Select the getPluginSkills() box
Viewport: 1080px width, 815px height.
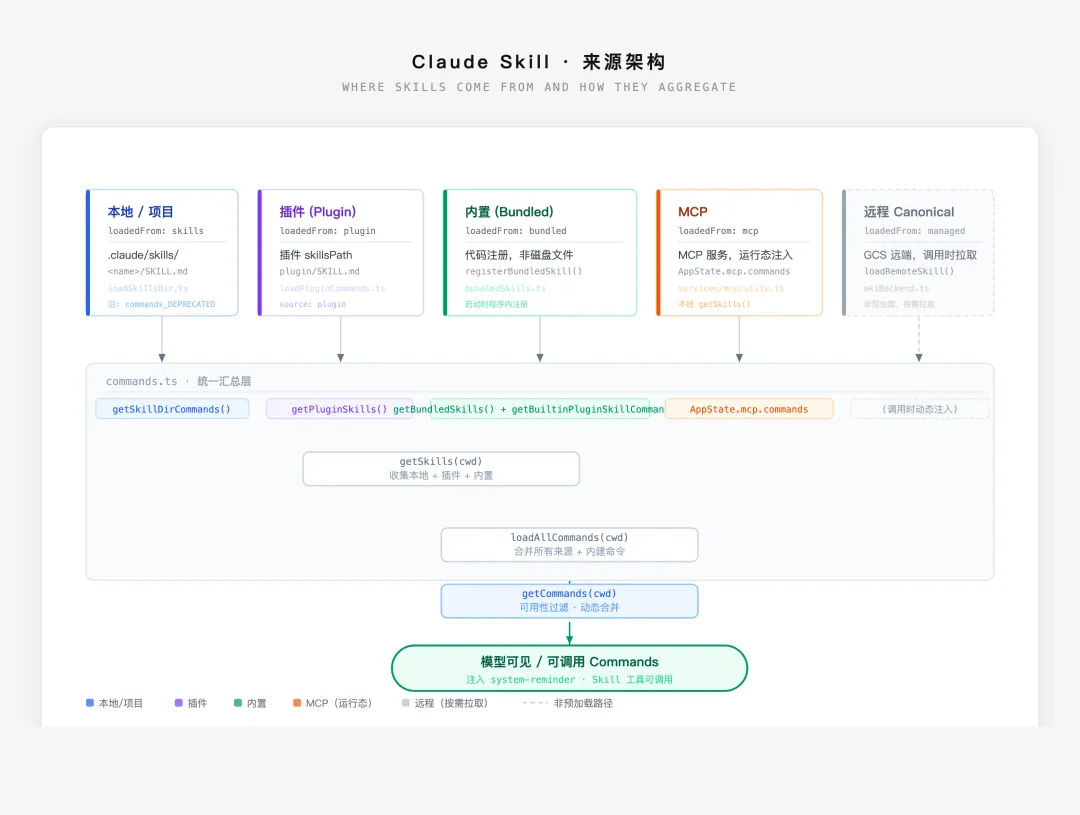pyautogui.click(x=340, y=409)
